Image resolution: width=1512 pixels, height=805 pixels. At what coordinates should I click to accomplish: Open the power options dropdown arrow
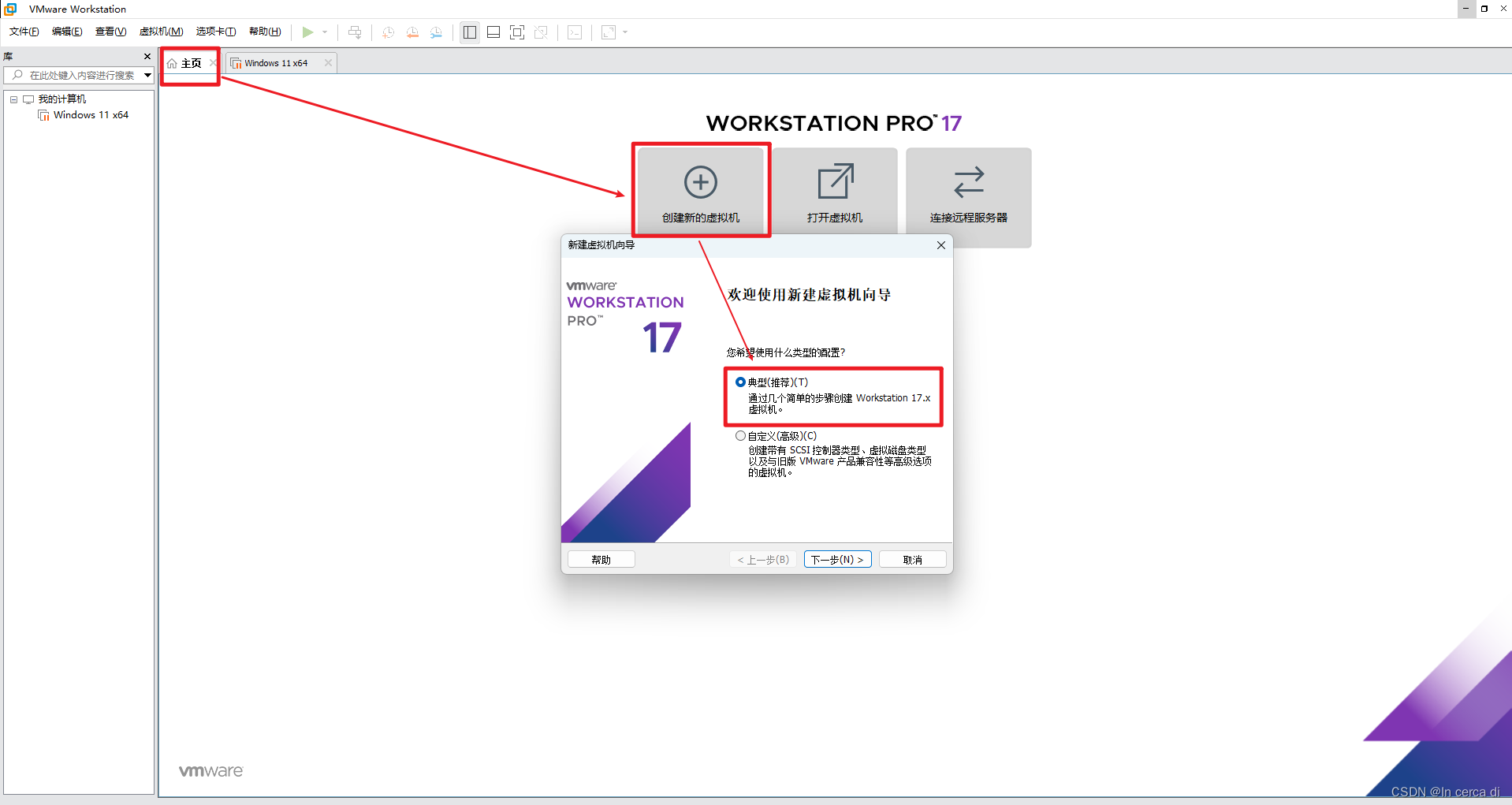(325, 32)
